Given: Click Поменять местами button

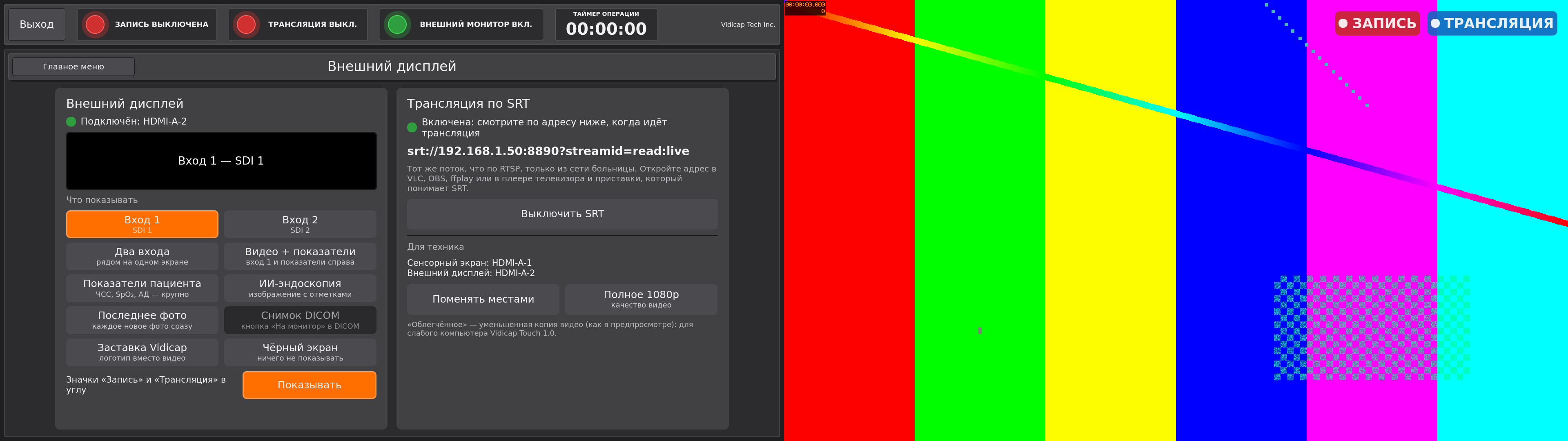Looking at the screenshot, I should coord(483,299).
